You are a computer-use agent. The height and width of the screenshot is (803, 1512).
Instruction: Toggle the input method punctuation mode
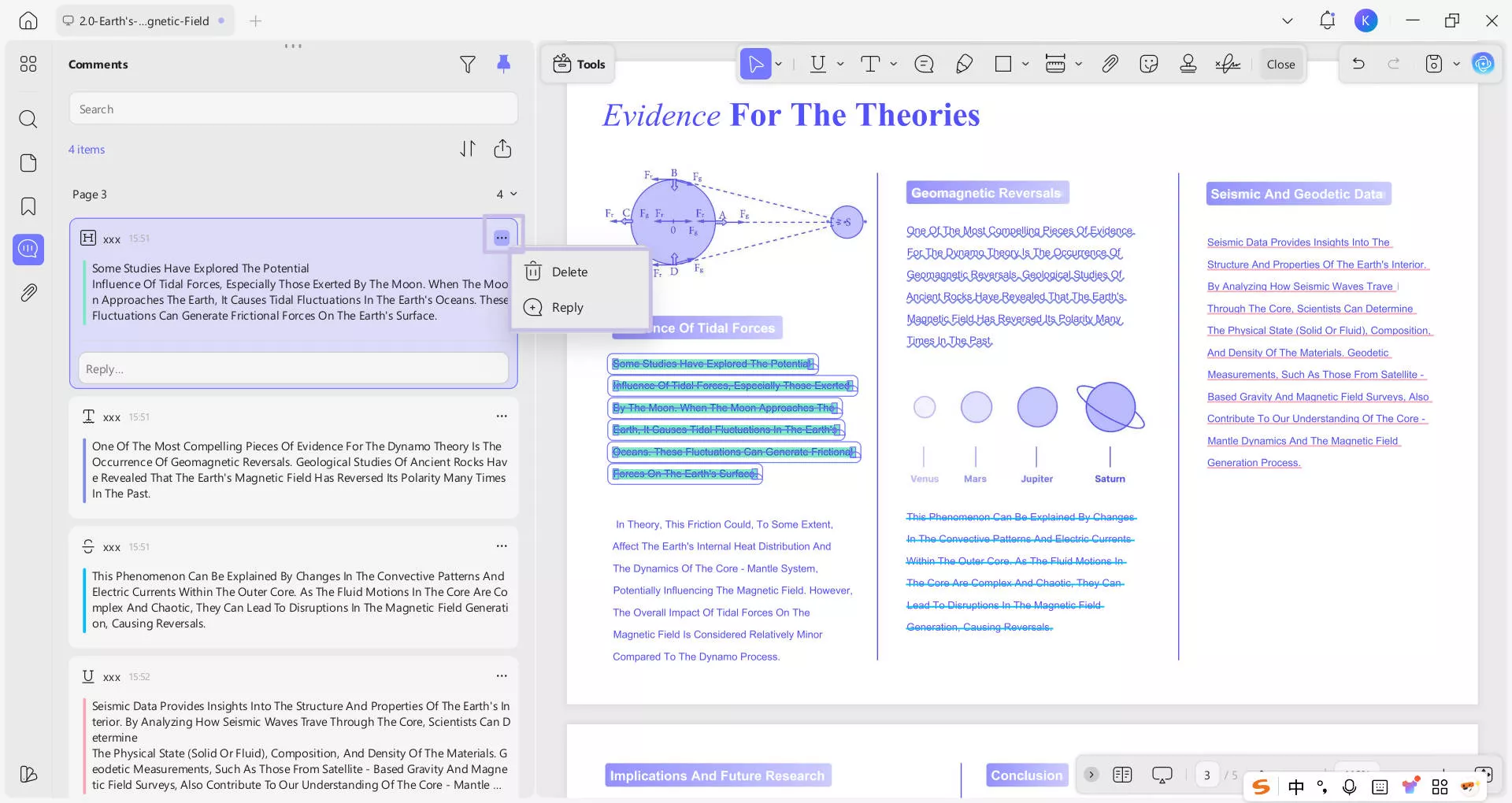tap(1322, 786)
